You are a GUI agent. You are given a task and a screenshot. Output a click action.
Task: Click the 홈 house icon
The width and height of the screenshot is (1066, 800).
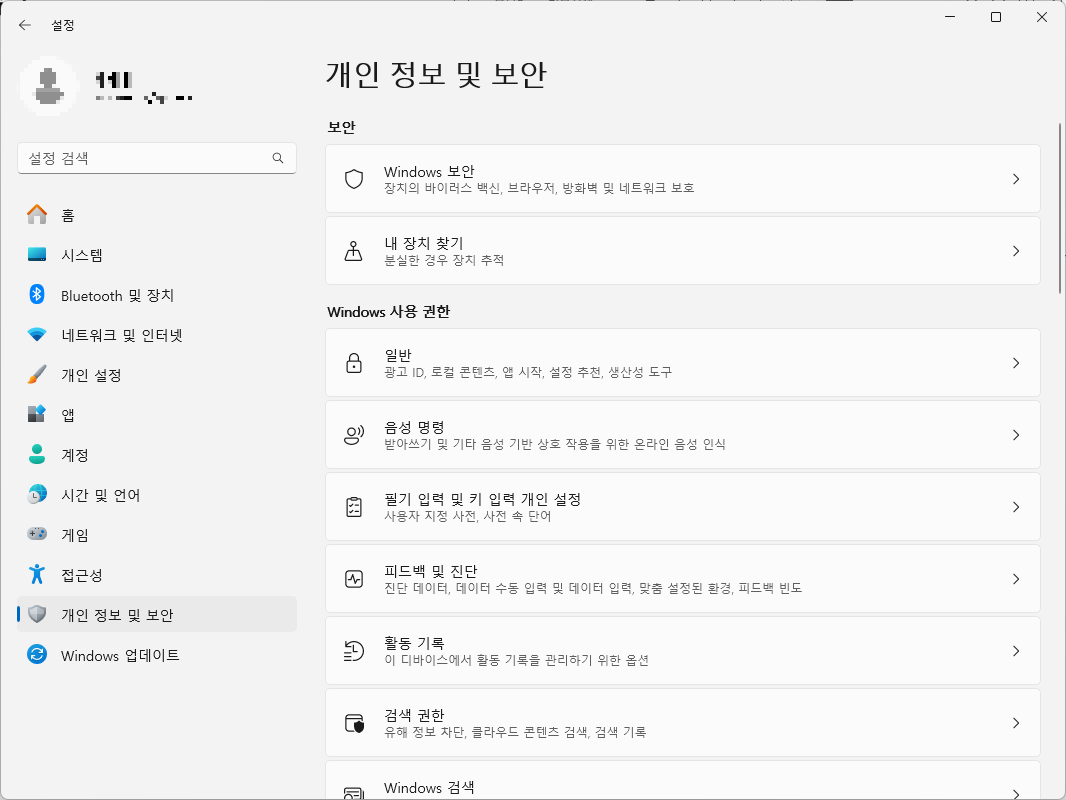(x=37, y=215)
